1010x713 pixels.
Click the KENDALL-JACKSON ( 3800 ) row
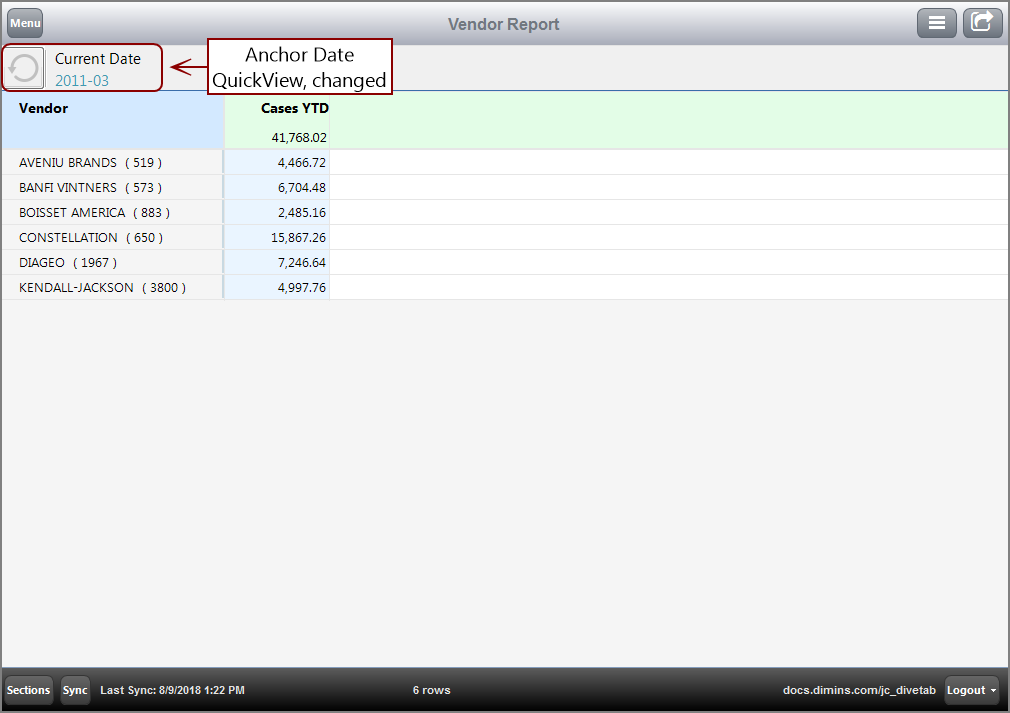pyautogui.click(x=103, y=287)
